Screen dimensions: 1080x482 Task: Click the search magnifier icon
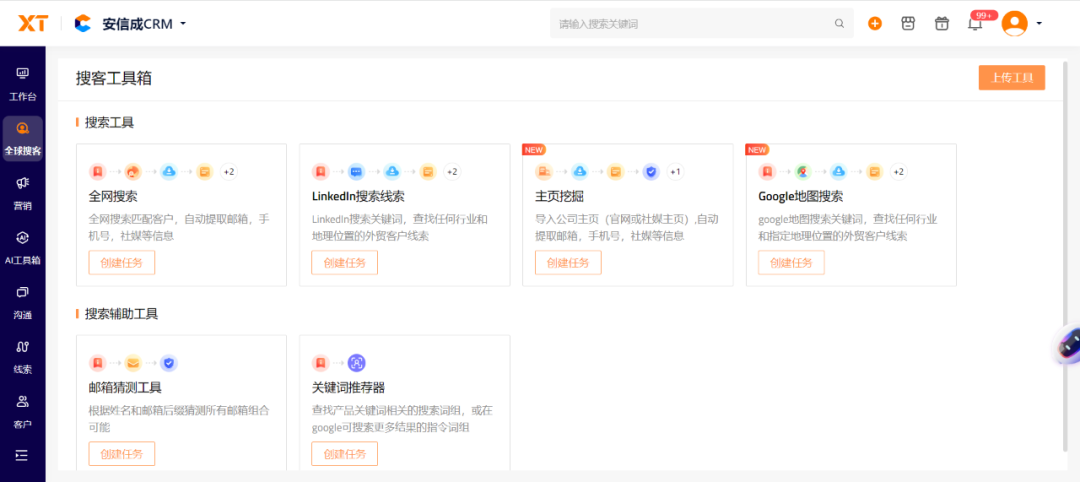840,23
